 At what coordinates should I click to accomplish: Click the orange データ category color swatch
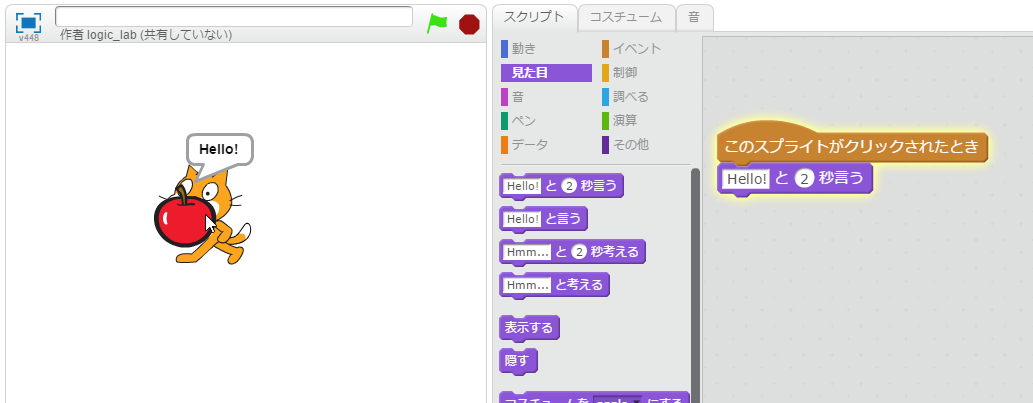click(x=505, y=144)
